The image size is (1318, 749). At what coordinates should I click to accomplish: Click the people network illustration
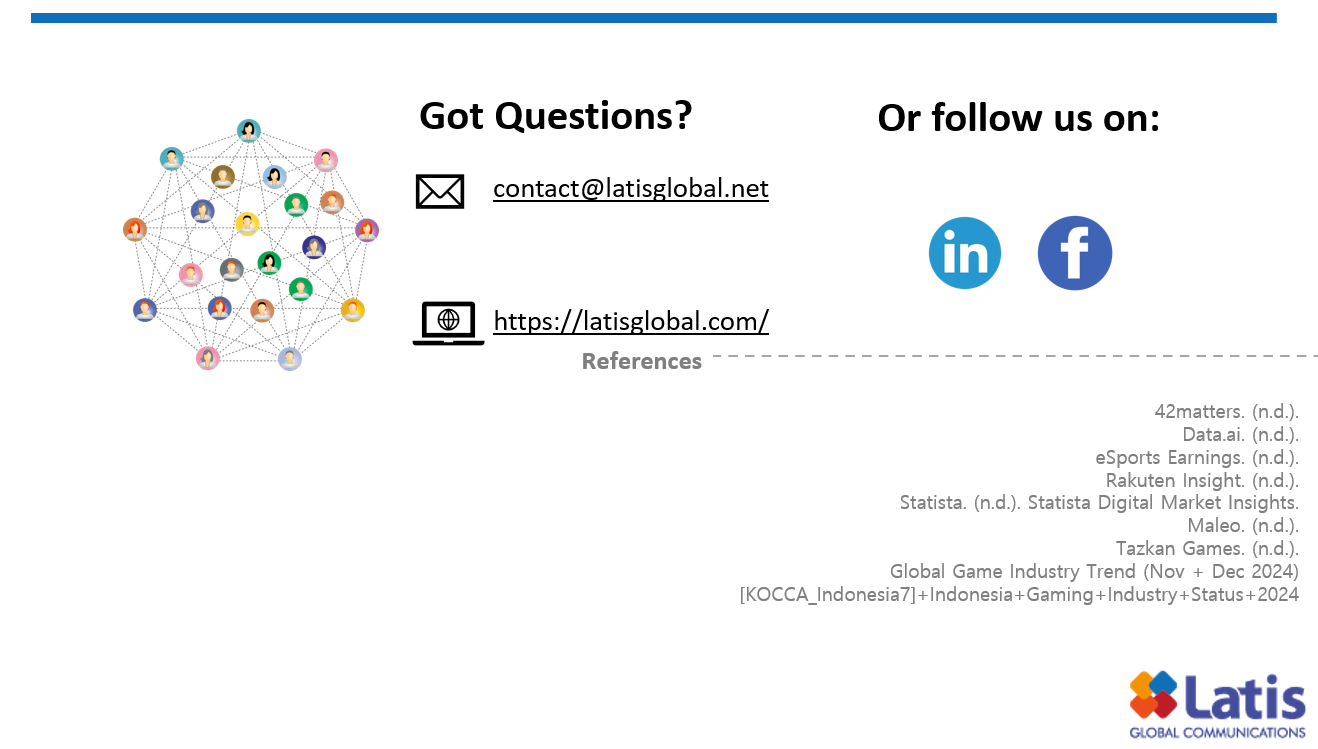click(x=249, y=244)
